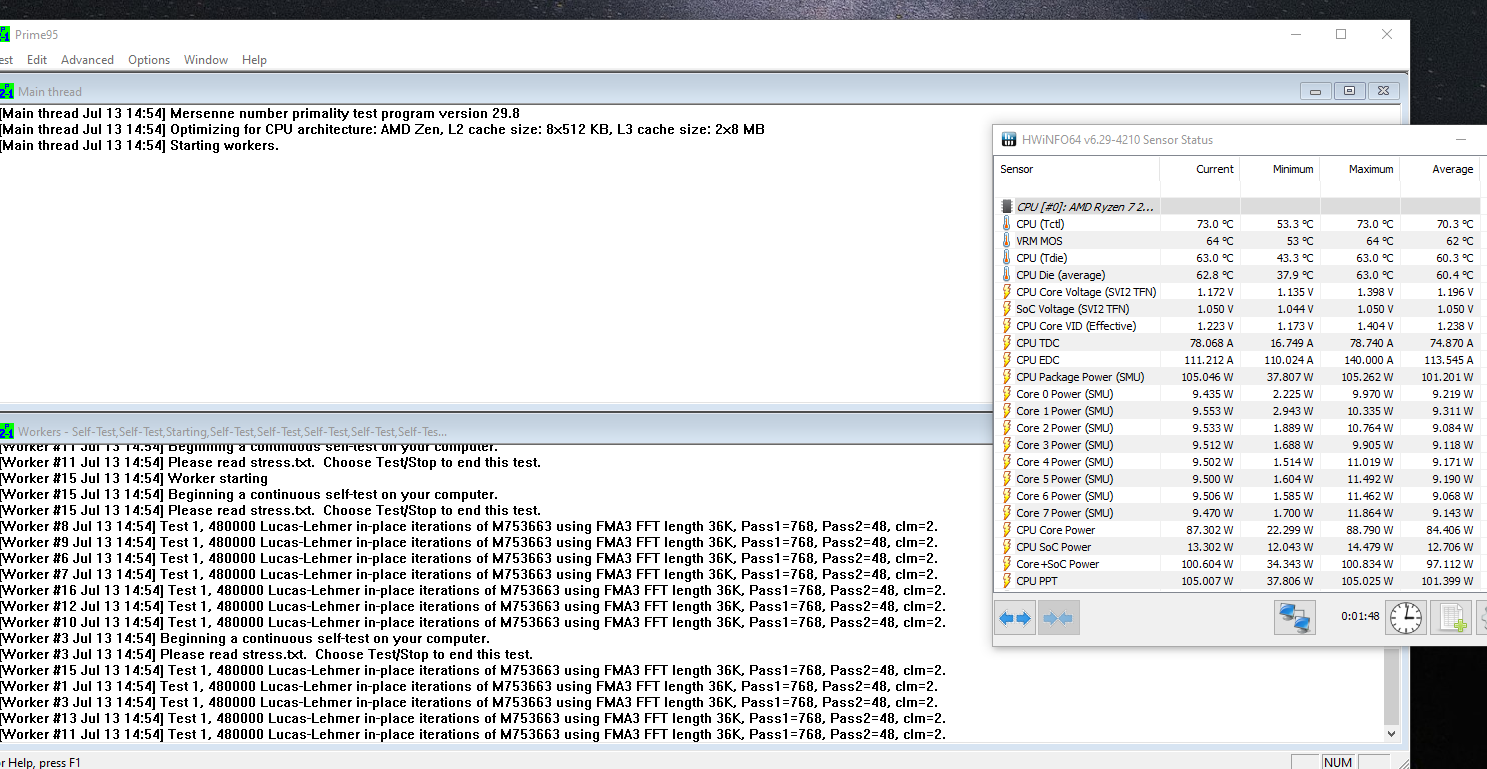This screenshot has height=769, width=1487.
Task: Start logging with spreadsheet plus icon
Action: point(1451,618)
